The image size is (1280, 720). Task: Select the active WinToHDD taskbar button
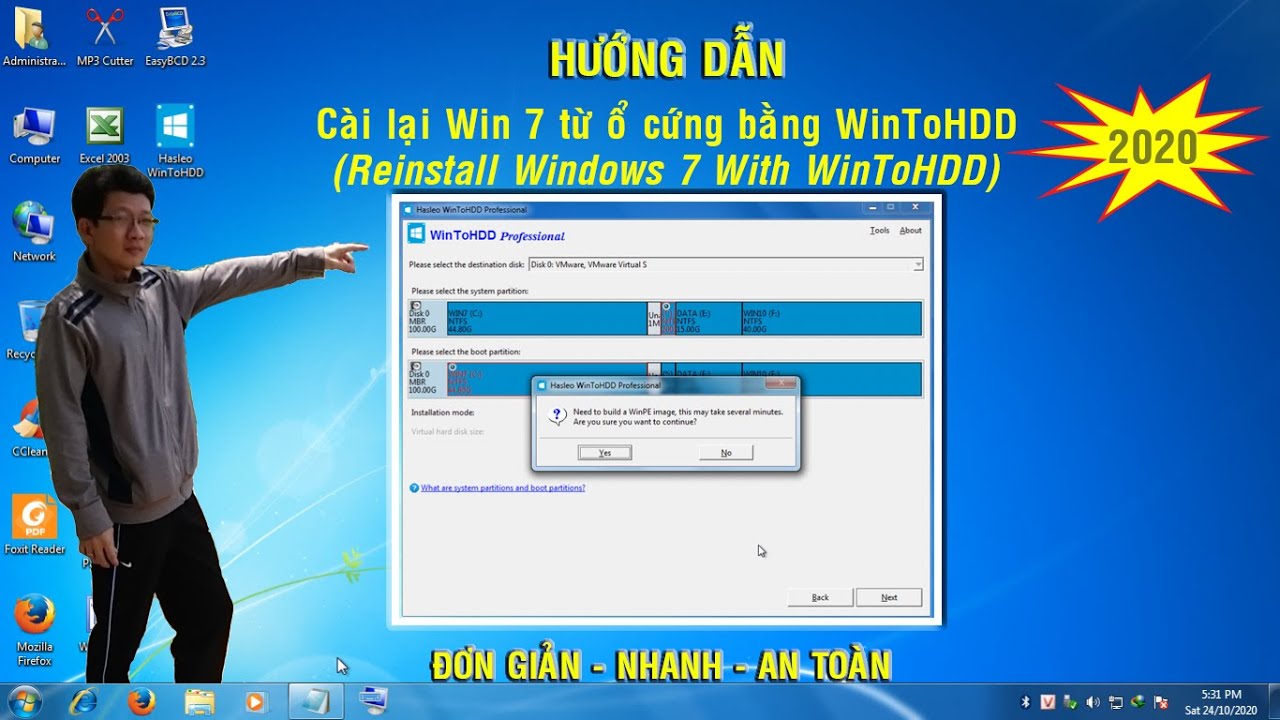pos(316,701)
